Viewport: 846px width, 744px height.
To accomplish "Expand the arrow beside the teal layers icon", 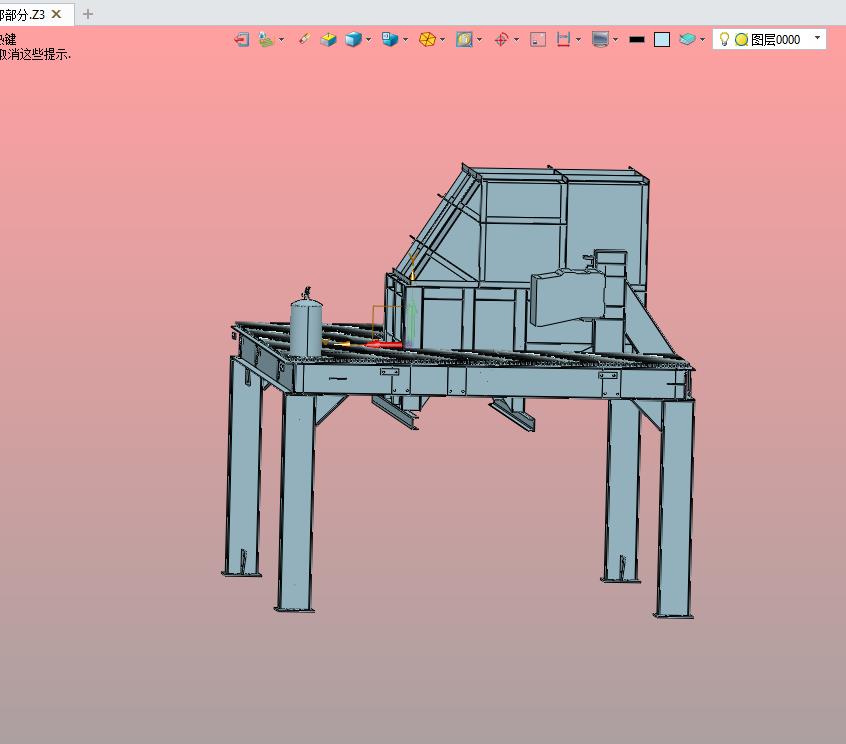I will [x=702, y=39].
